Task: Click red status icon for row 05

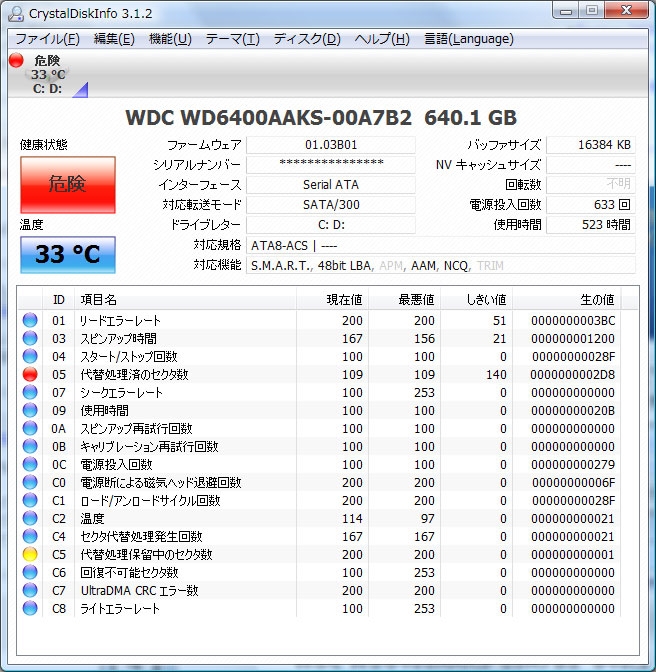Action: (x=30, y=374)
